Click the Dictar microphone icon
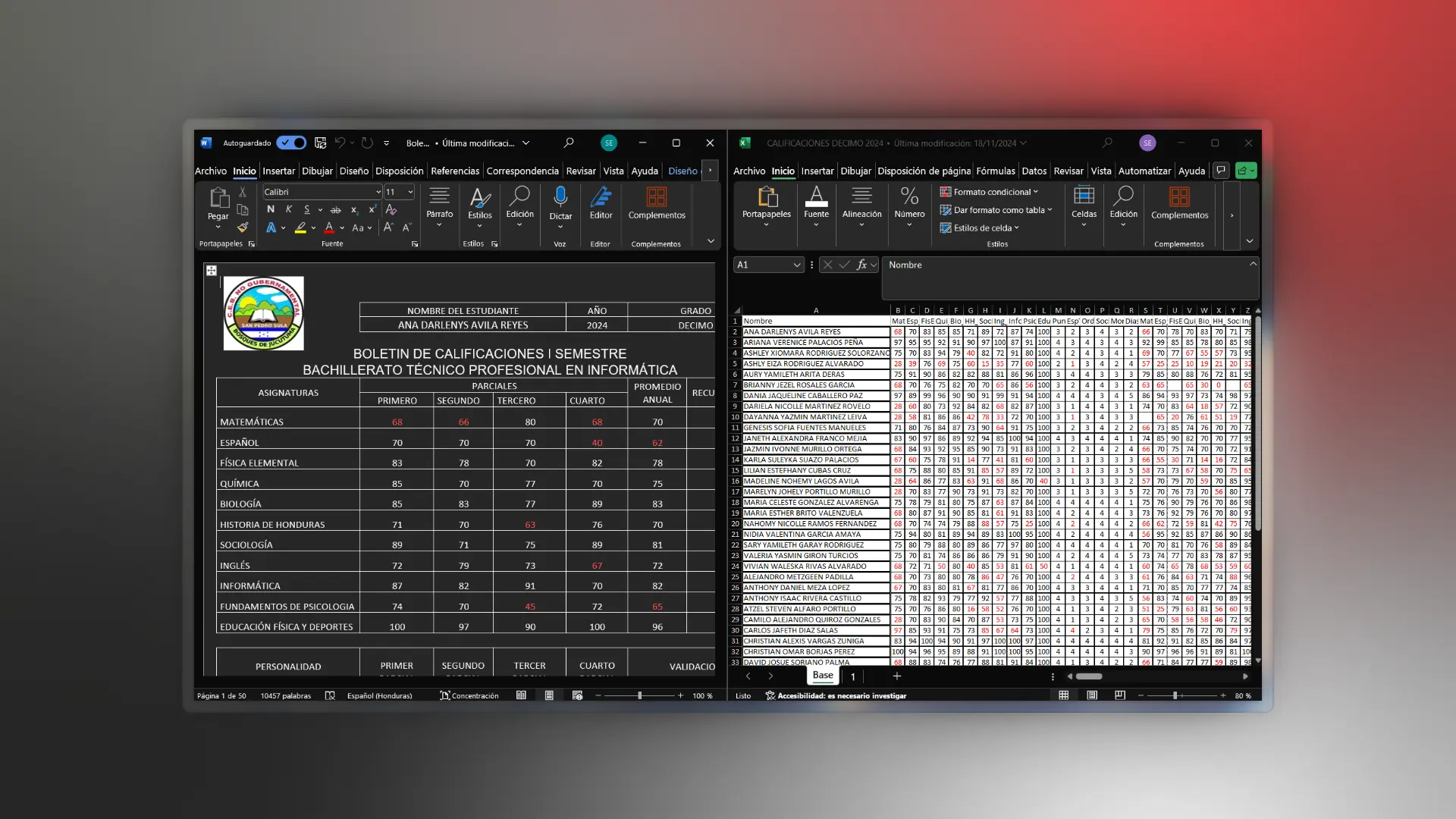 click(x=560, y=197)
